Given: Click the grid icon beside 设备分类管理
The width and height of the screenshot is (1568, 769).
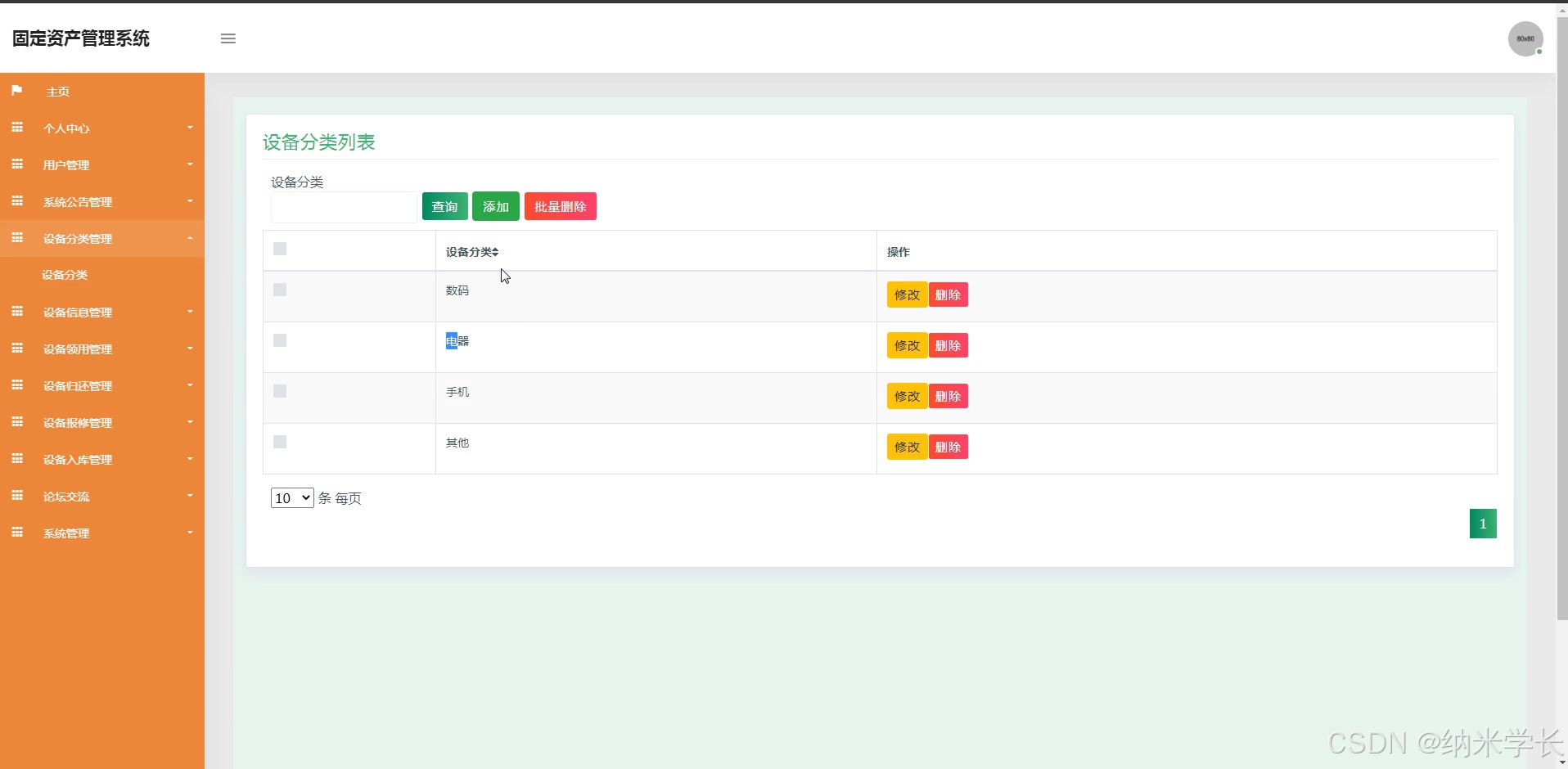Looking at the screenshot, I should [16, 238].
